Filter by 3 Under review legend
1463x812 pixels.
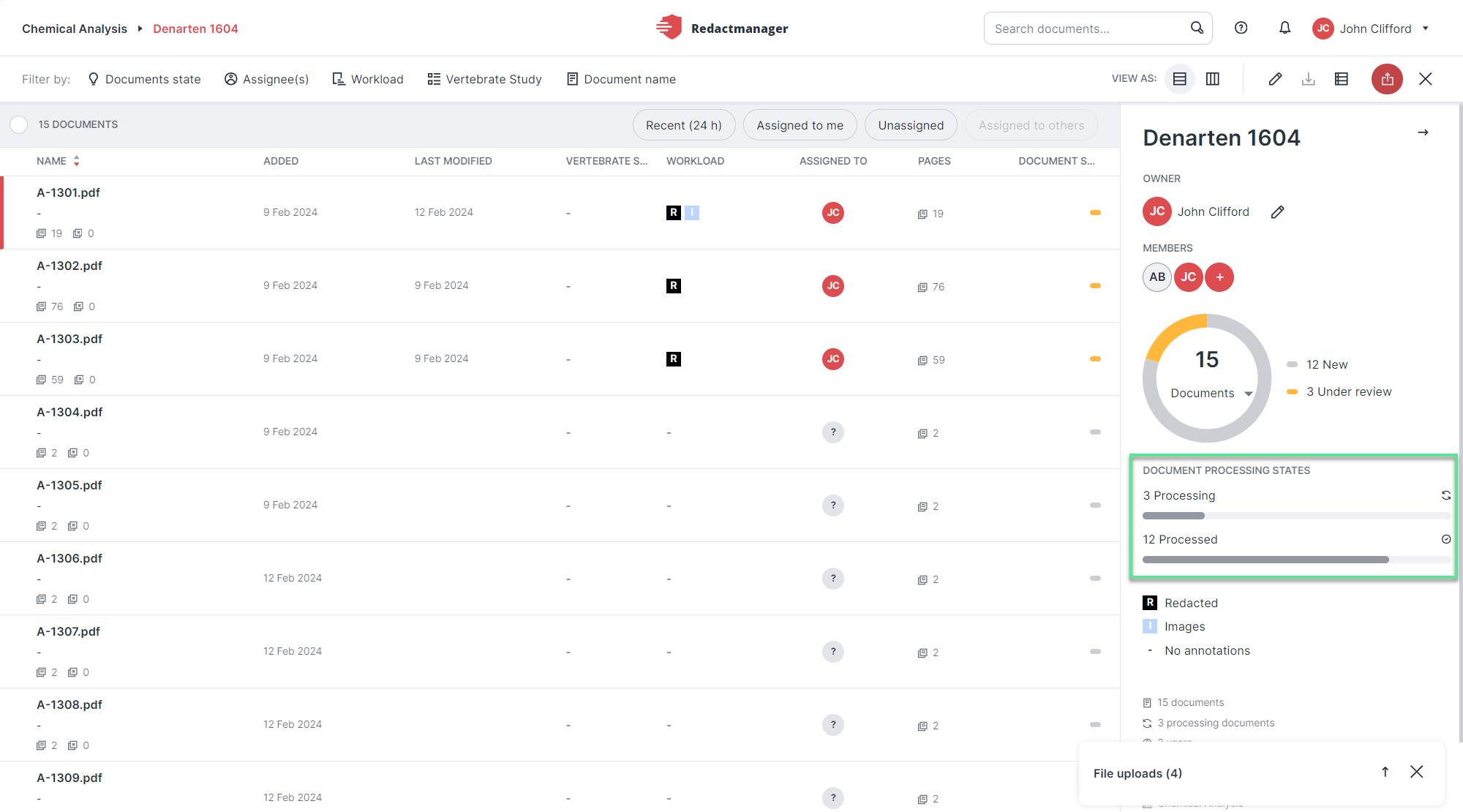pyautogui.click(x=1339, y=391)
